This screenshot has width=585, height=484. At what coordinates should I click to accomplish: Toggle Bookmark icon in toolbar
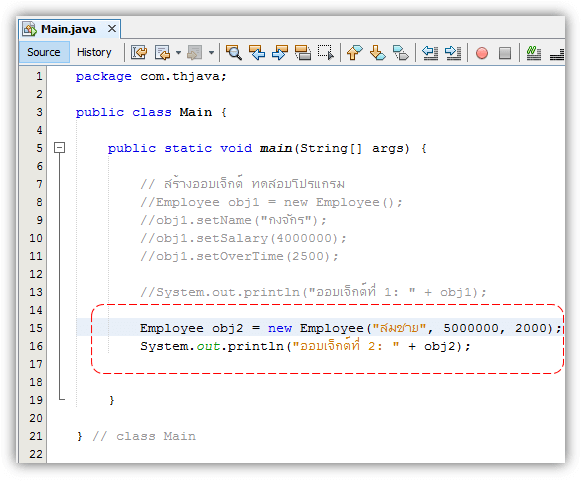pyautogui.click(x=401, y=52)
